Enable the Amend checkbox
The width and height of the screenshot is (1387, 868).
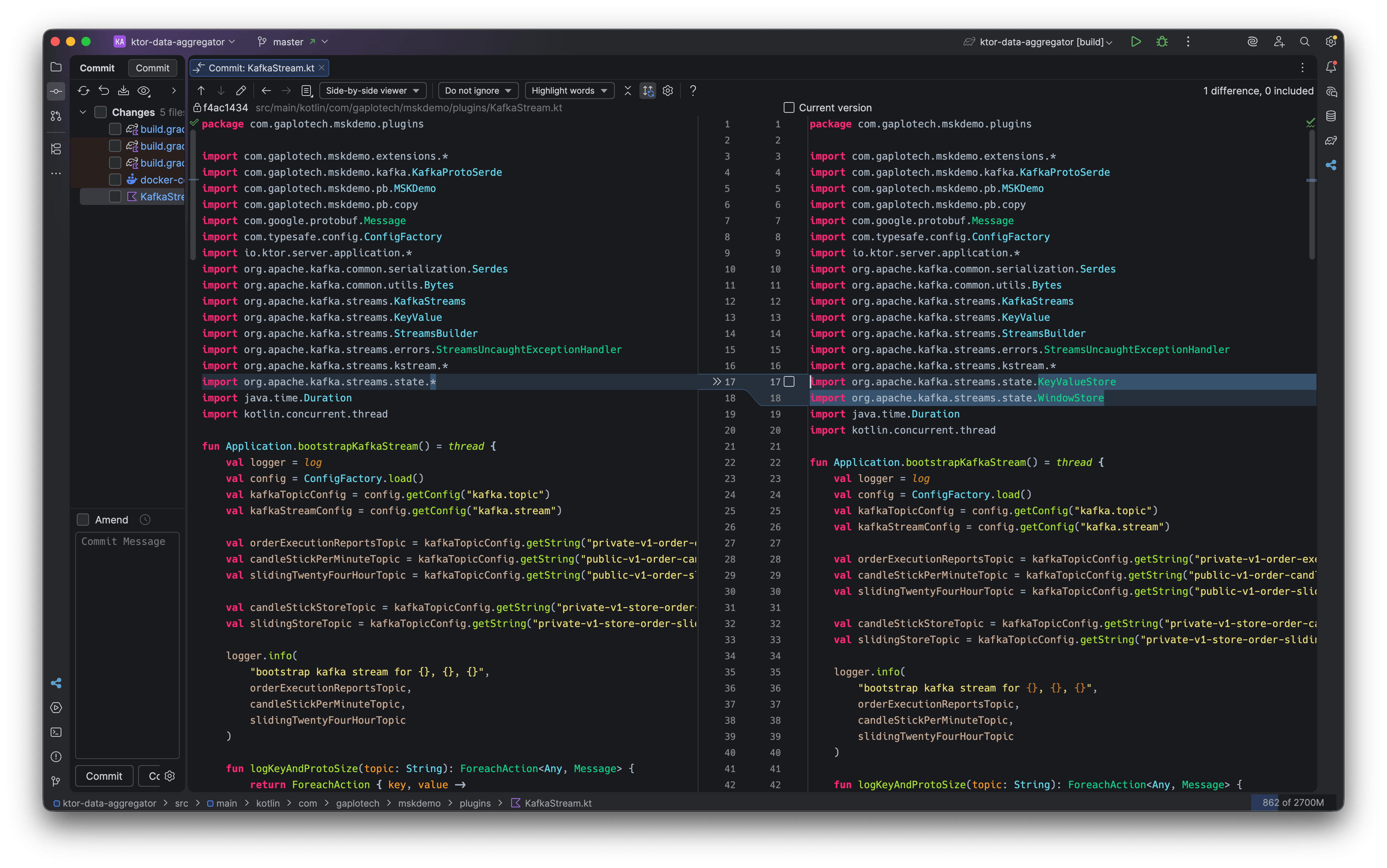(83, 520)
